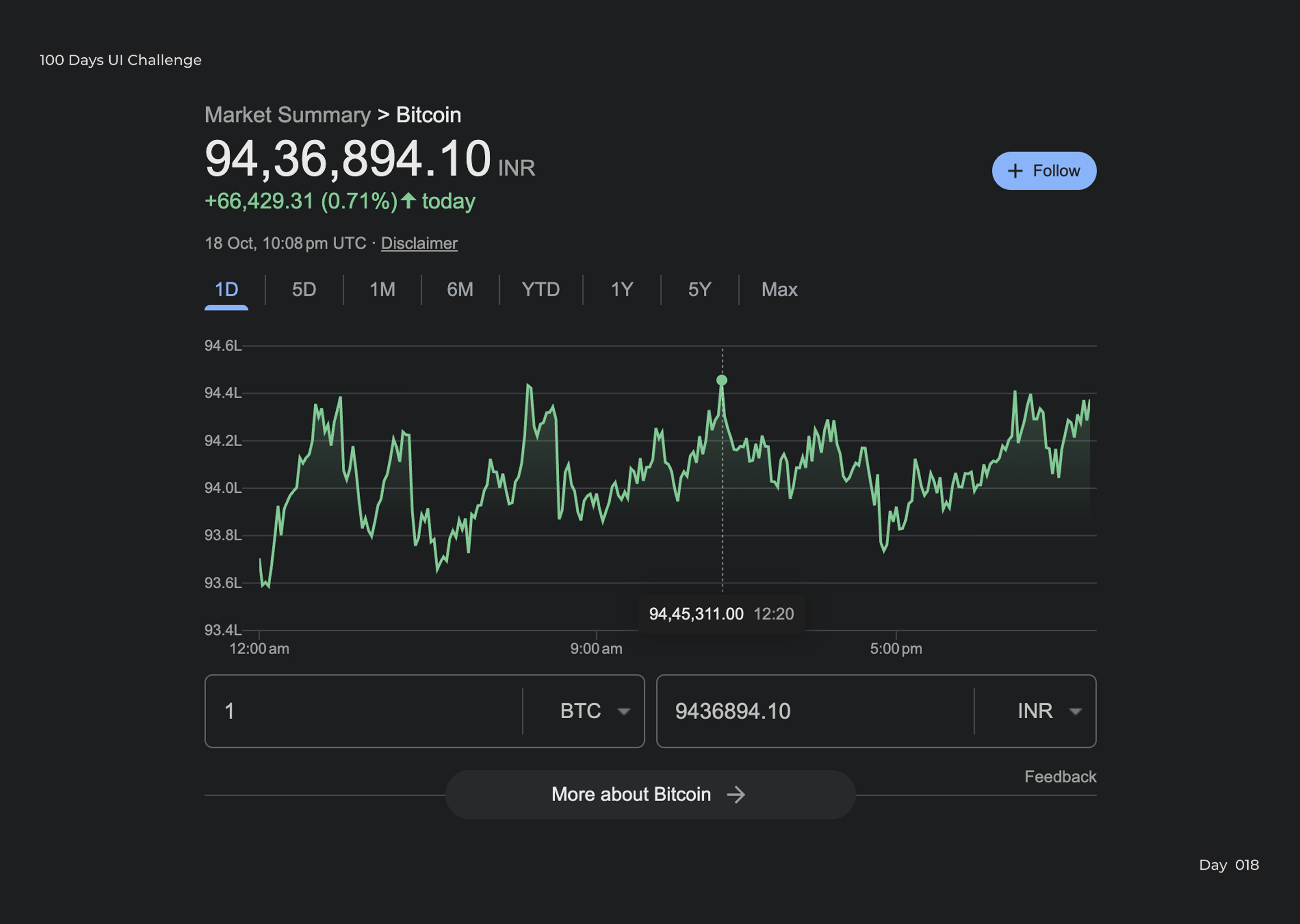Switch to the 6M tab
1300x924 pixels.
click(460, 290)
